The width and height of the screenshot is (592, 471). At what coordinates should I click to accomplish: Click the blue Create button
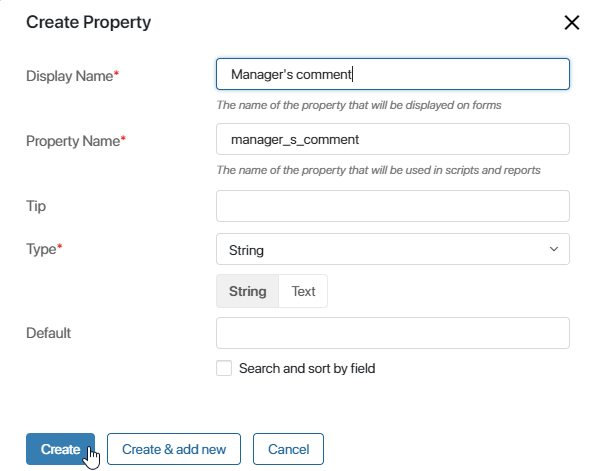point(60,449)
